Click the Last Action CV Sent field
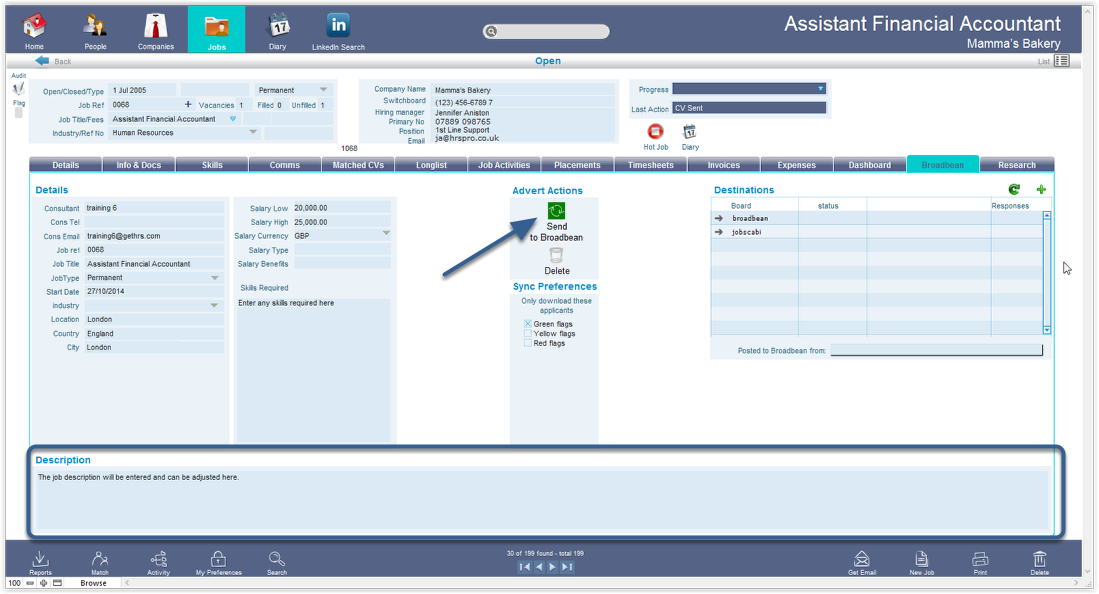The image size is (1099, 594). (x=749, y=108)
